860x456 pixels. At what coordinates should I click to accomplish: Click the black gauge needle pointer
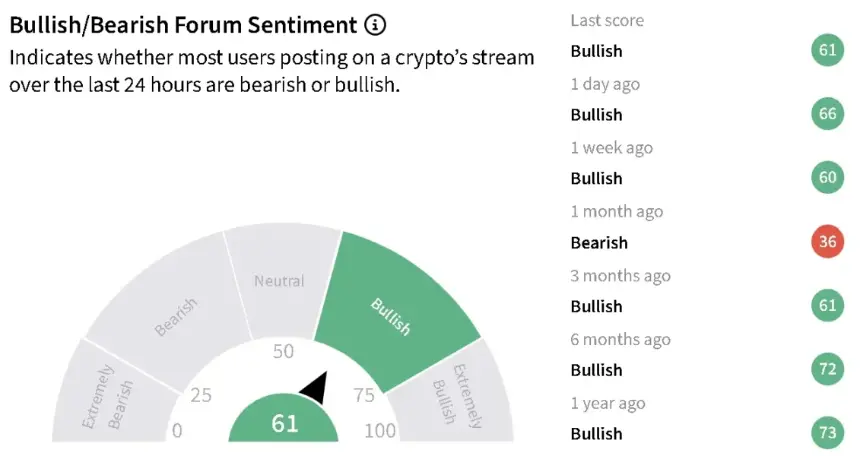tap(315, 387)
